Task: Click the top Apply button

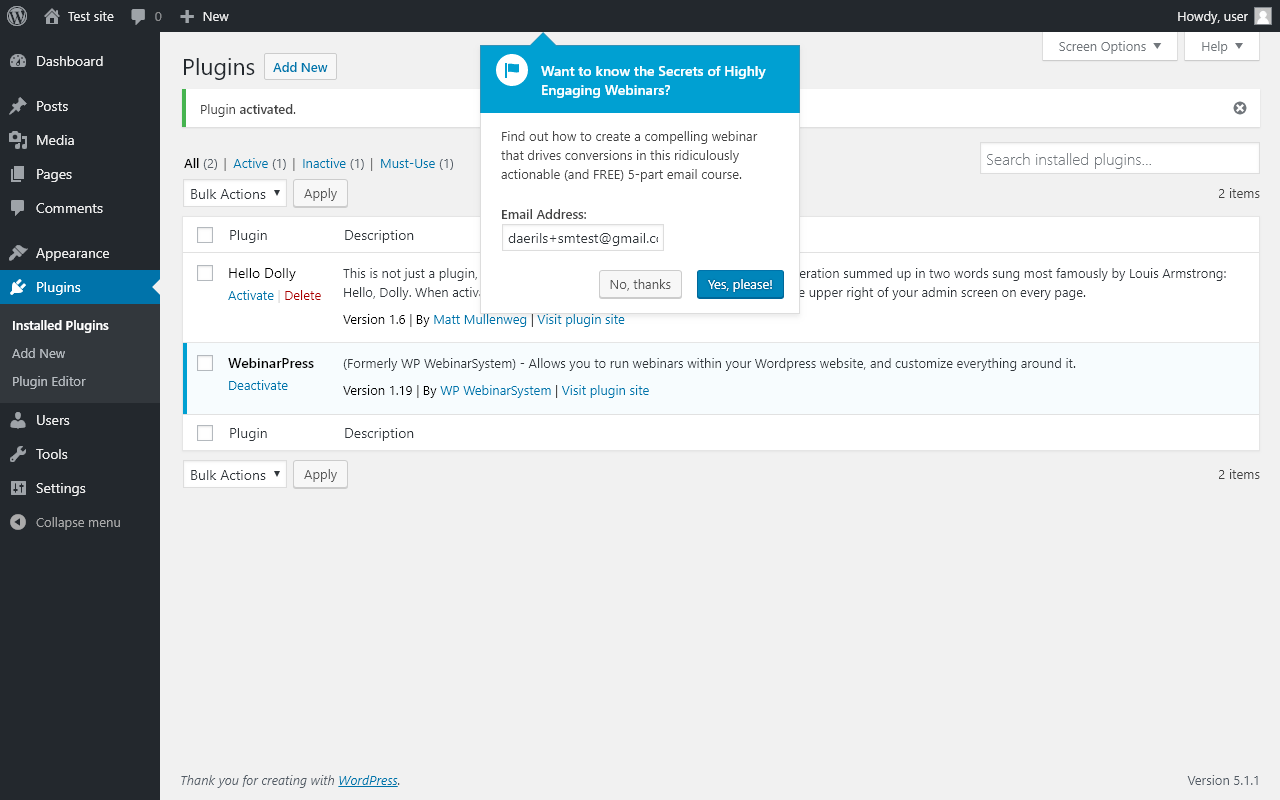Action: (x=320, y=194)
